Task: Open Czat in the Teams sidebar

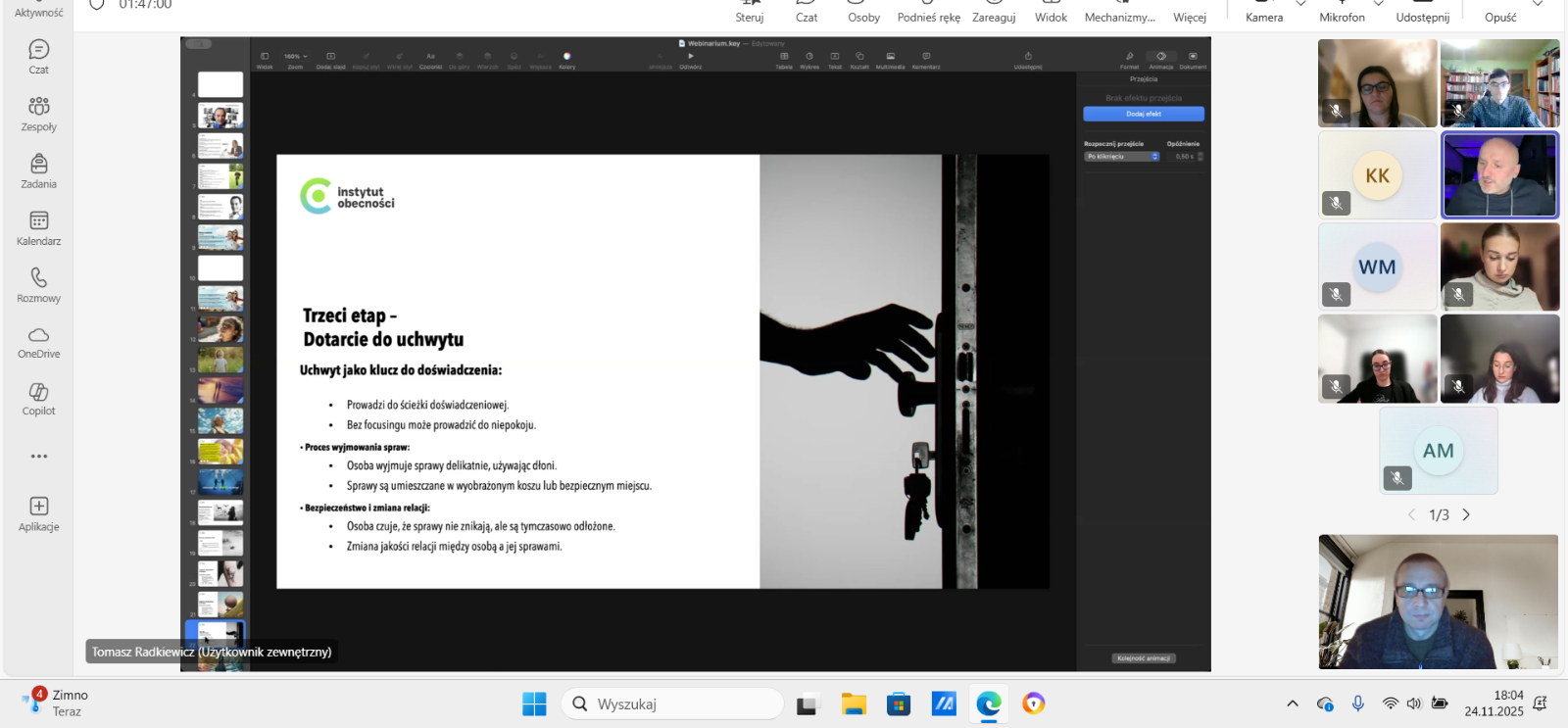Action: [38, 56]
